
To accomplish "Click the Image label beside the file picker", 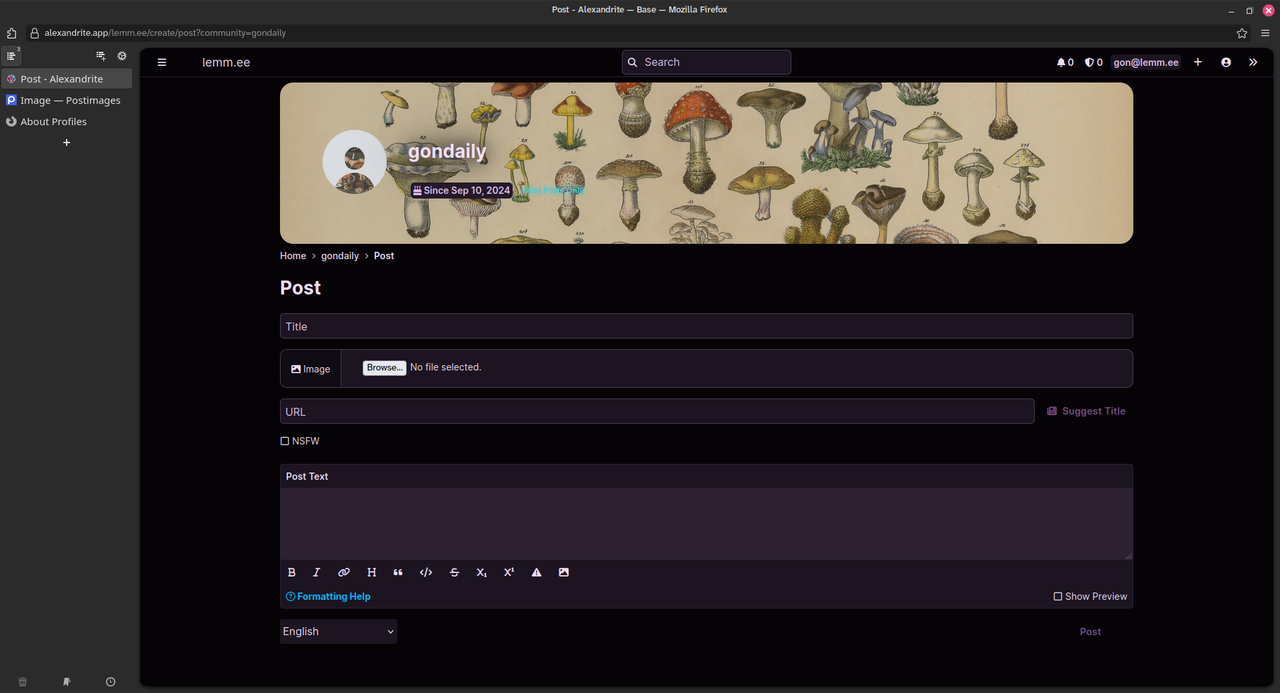I will point(310,369).
